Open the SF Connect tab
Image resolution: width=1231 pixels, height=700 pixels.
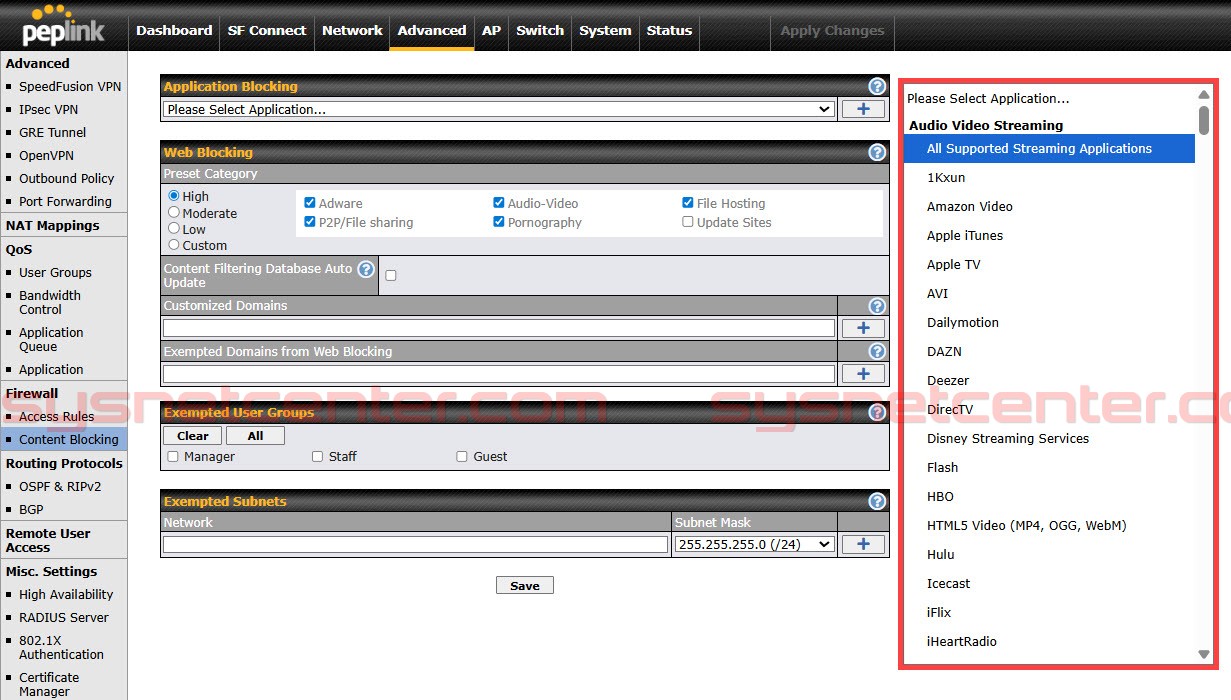pos(267,30)
